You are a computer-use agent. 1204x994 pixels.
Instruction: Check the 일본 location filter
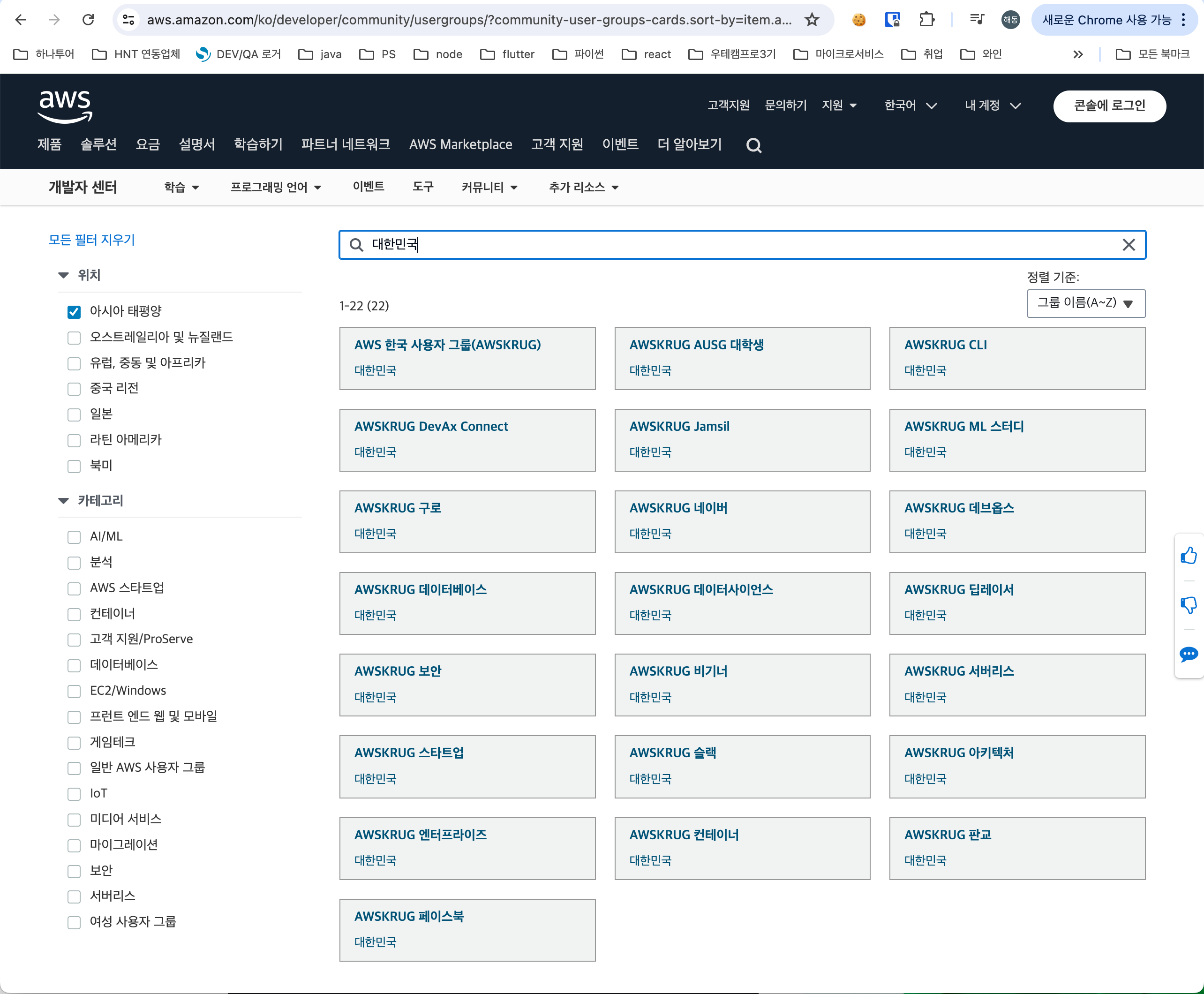(x=74, y=414)
